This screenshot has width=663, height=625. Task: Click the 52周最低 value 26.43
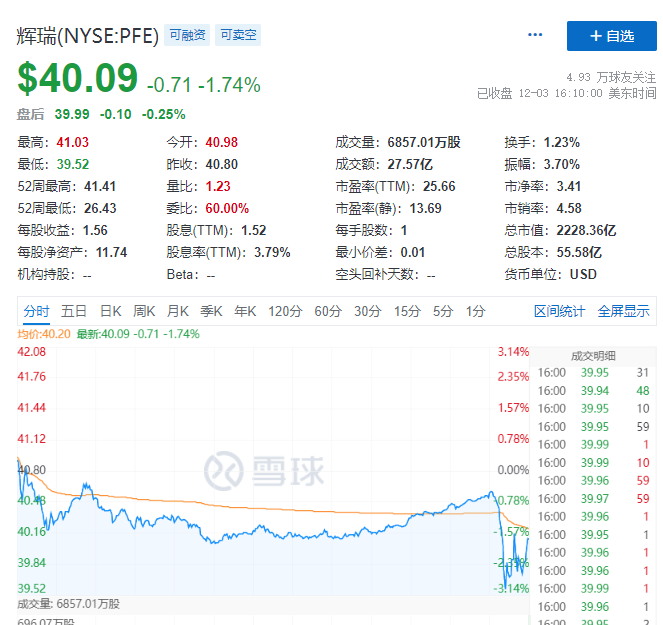click(100, 208)
